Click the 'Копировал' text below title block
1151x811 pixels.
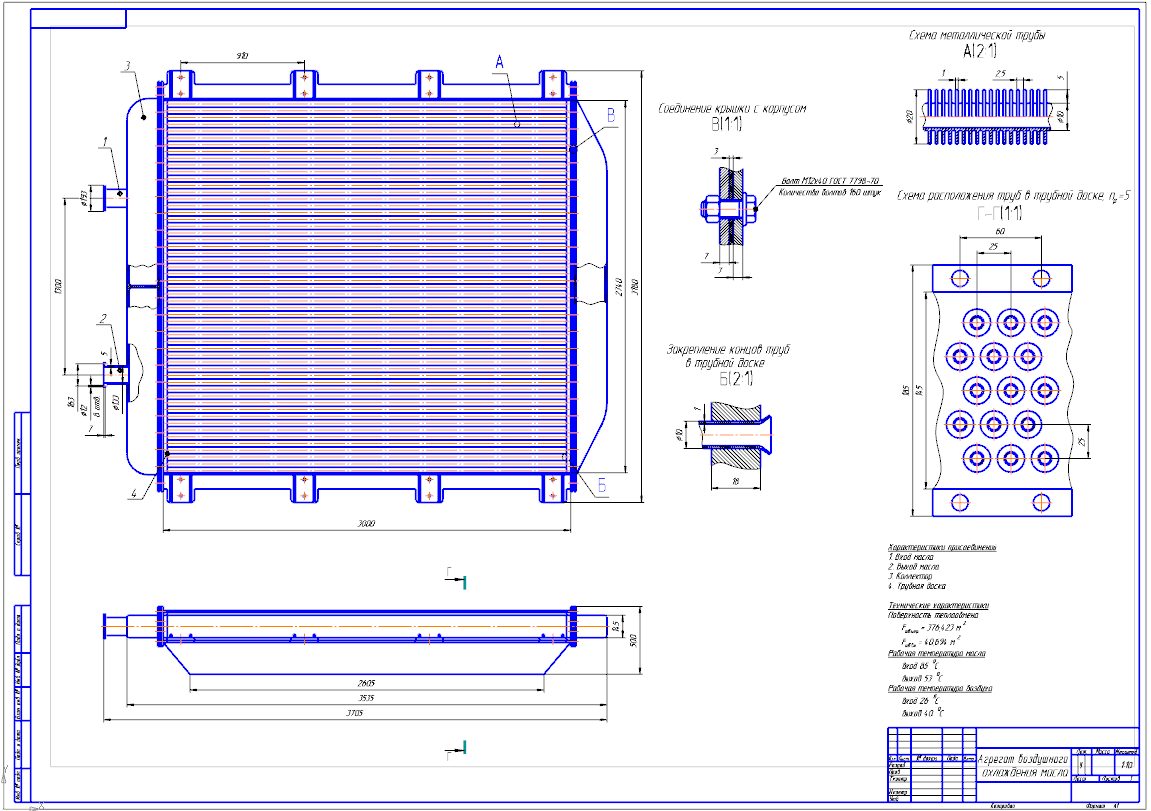click(1003, 807)
